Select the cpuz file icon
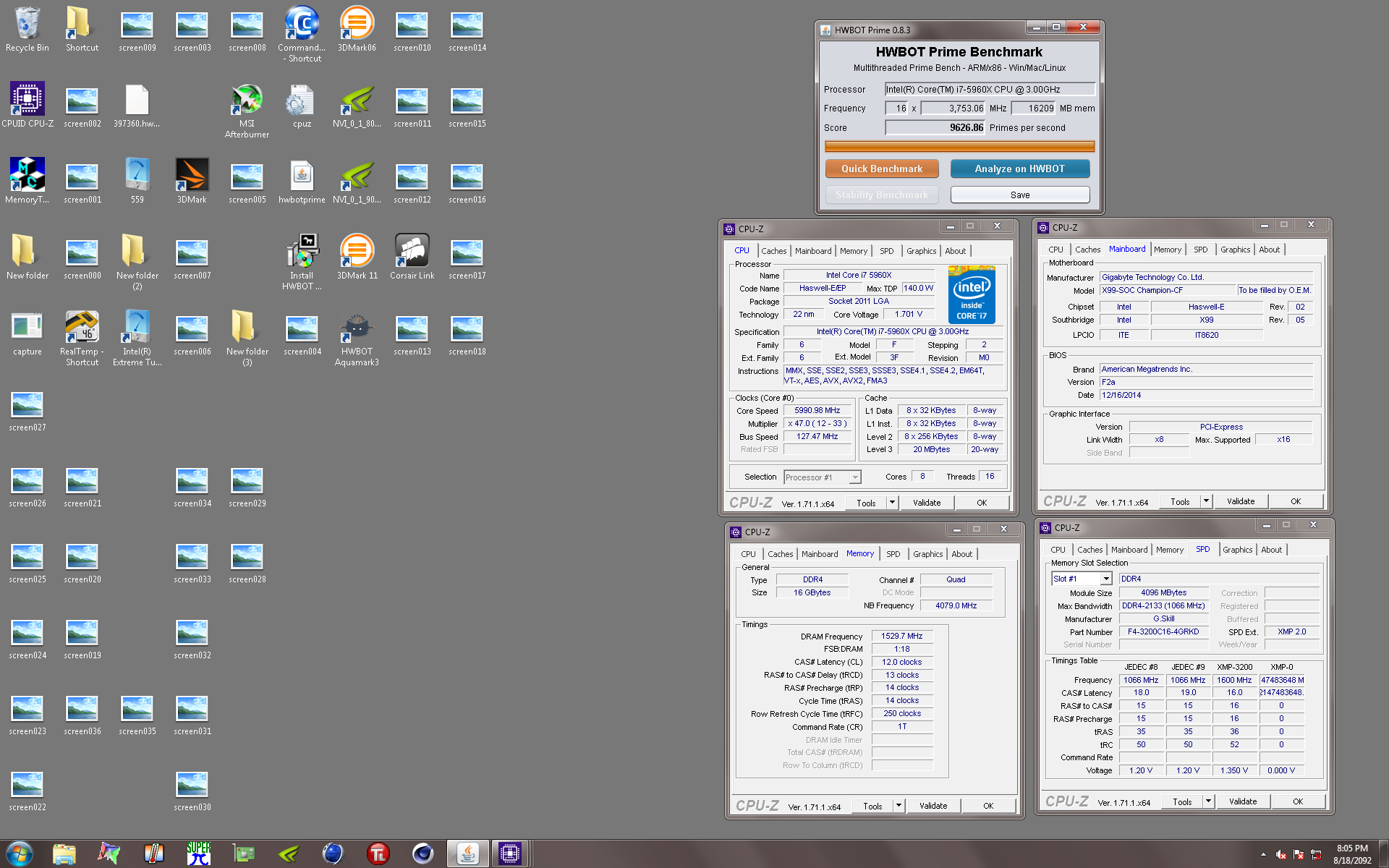 pyautogui.click(x=302, y=105)
